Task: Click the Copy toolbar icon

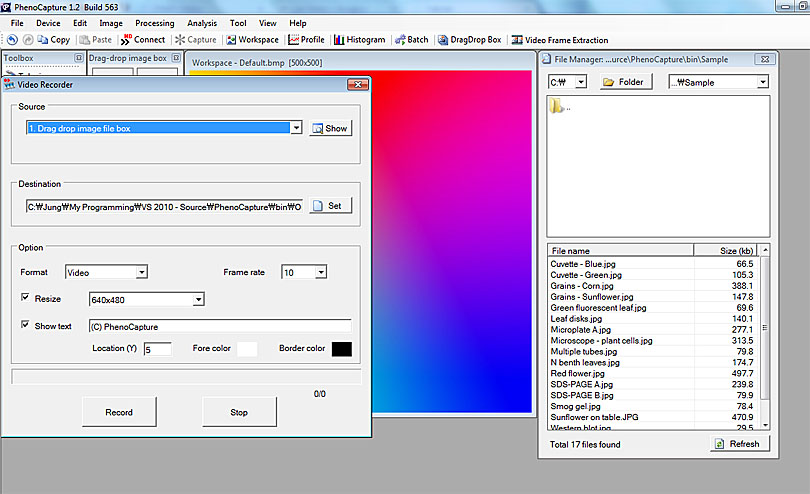Action: point(53,40)
